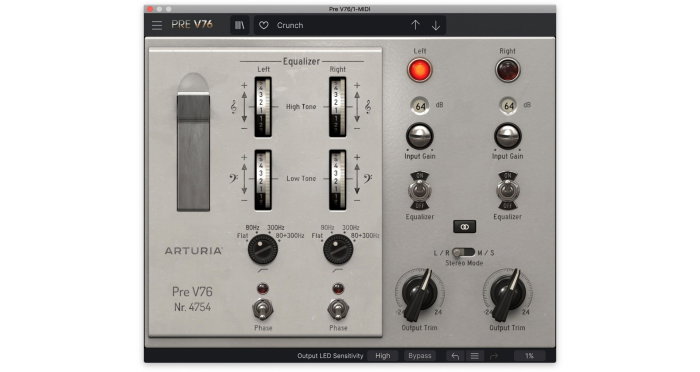
Task: Undo the last change
Action: click(x=455, y=356)
